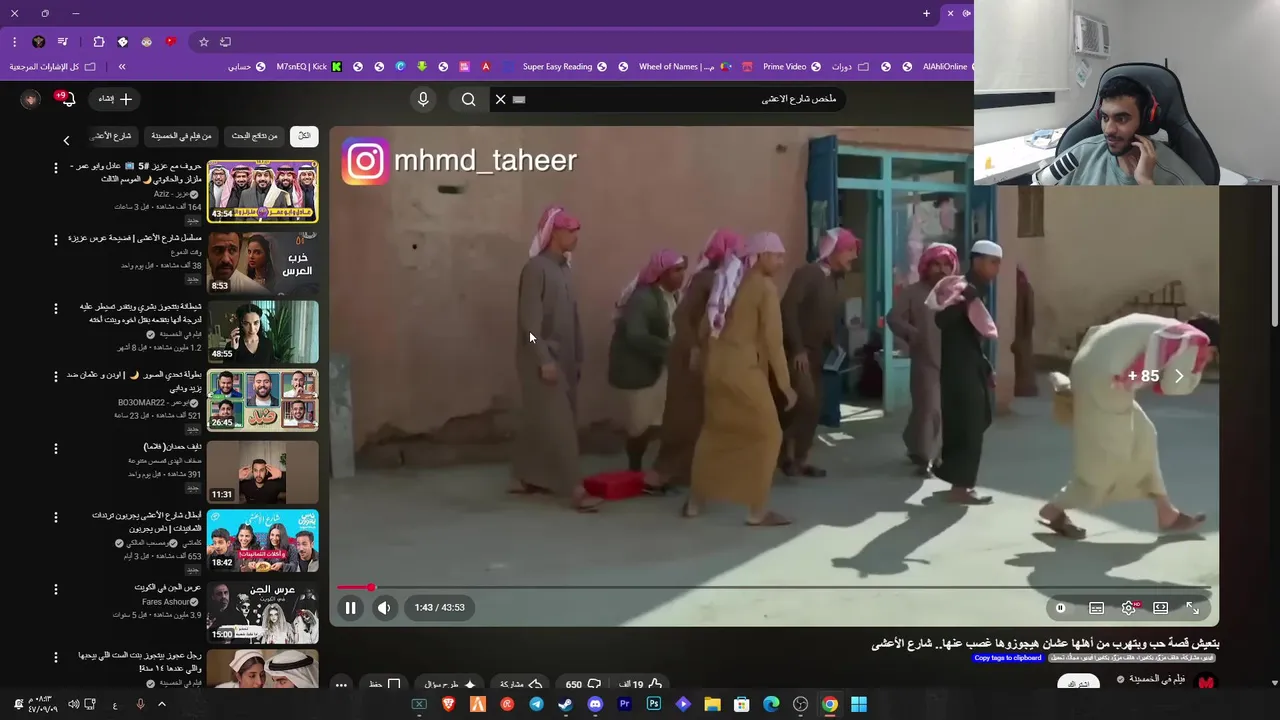Open voice search with the microphone icon
The height and width of the screenshot is (720, 1280).
pyautogui.click(x=423, y=99)
